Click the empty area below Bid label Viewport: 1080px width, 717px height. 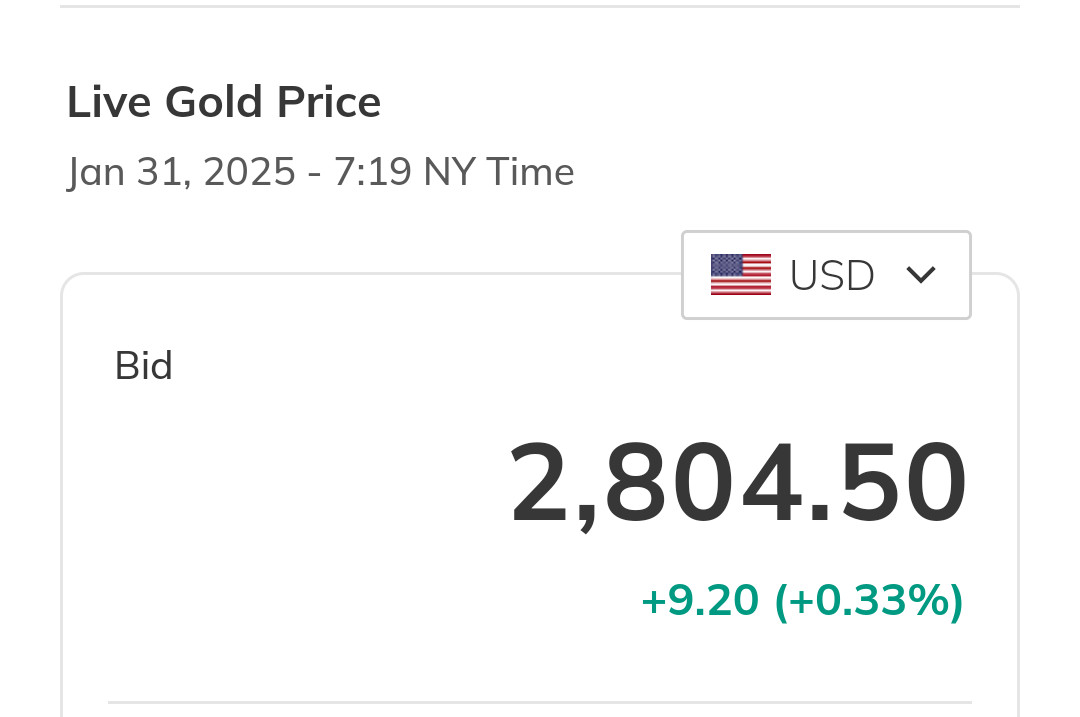[250, 500]
